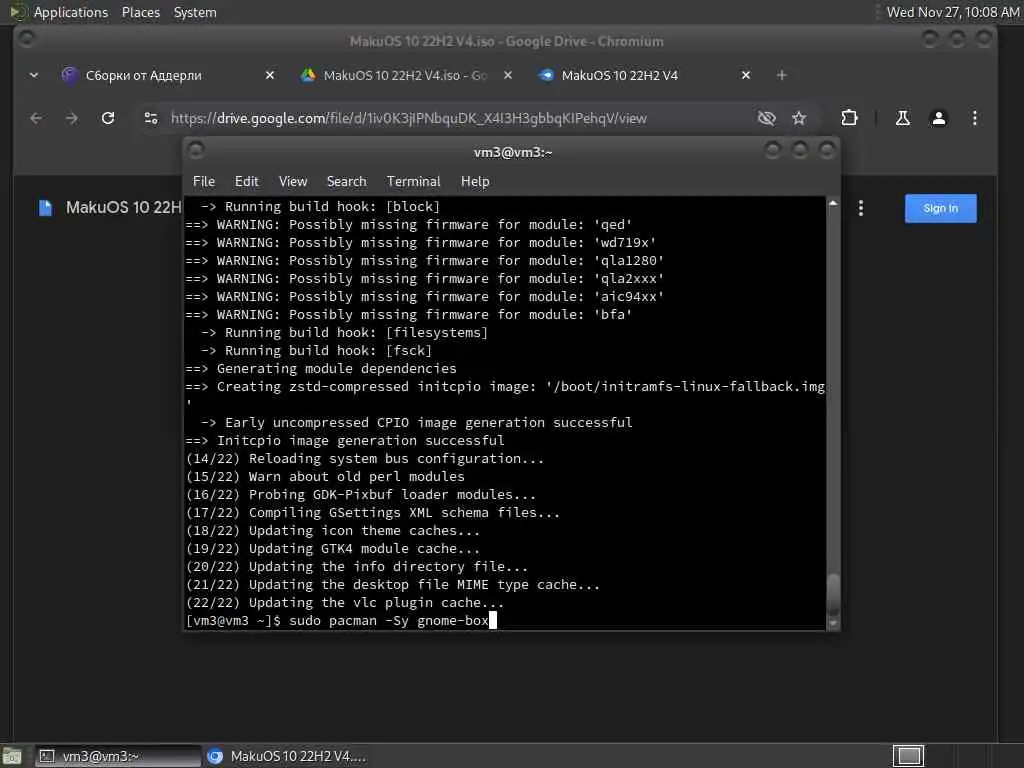This screenshot has width=1024, height=768.
Task: Open Chrome Labs flask icon
Action: [x=903, y=118]
